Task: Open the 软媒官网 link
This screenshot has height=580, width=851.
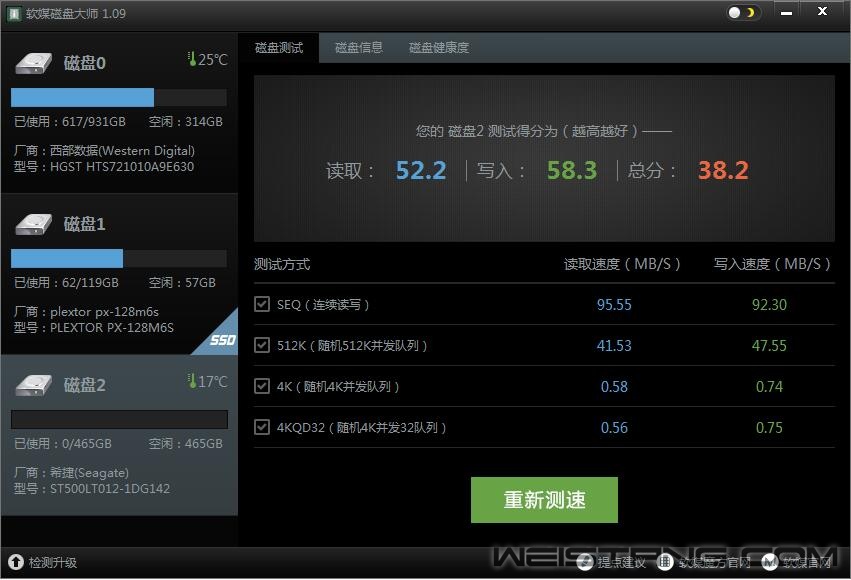Action: pos(806,563)
